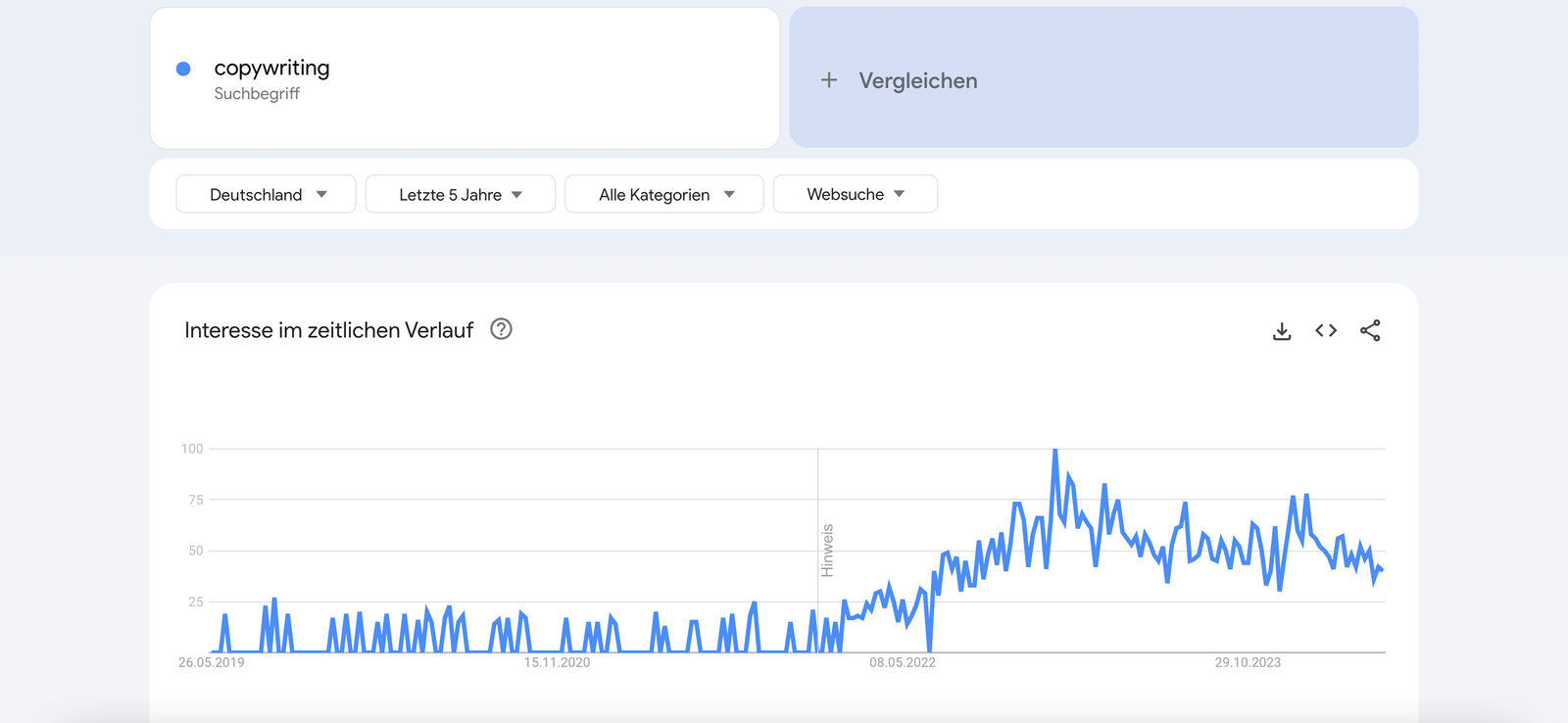Share the Interesse im zeitlichen Verlauf chart
This screenshot has width=1568, height=723.
[1370, 331]
